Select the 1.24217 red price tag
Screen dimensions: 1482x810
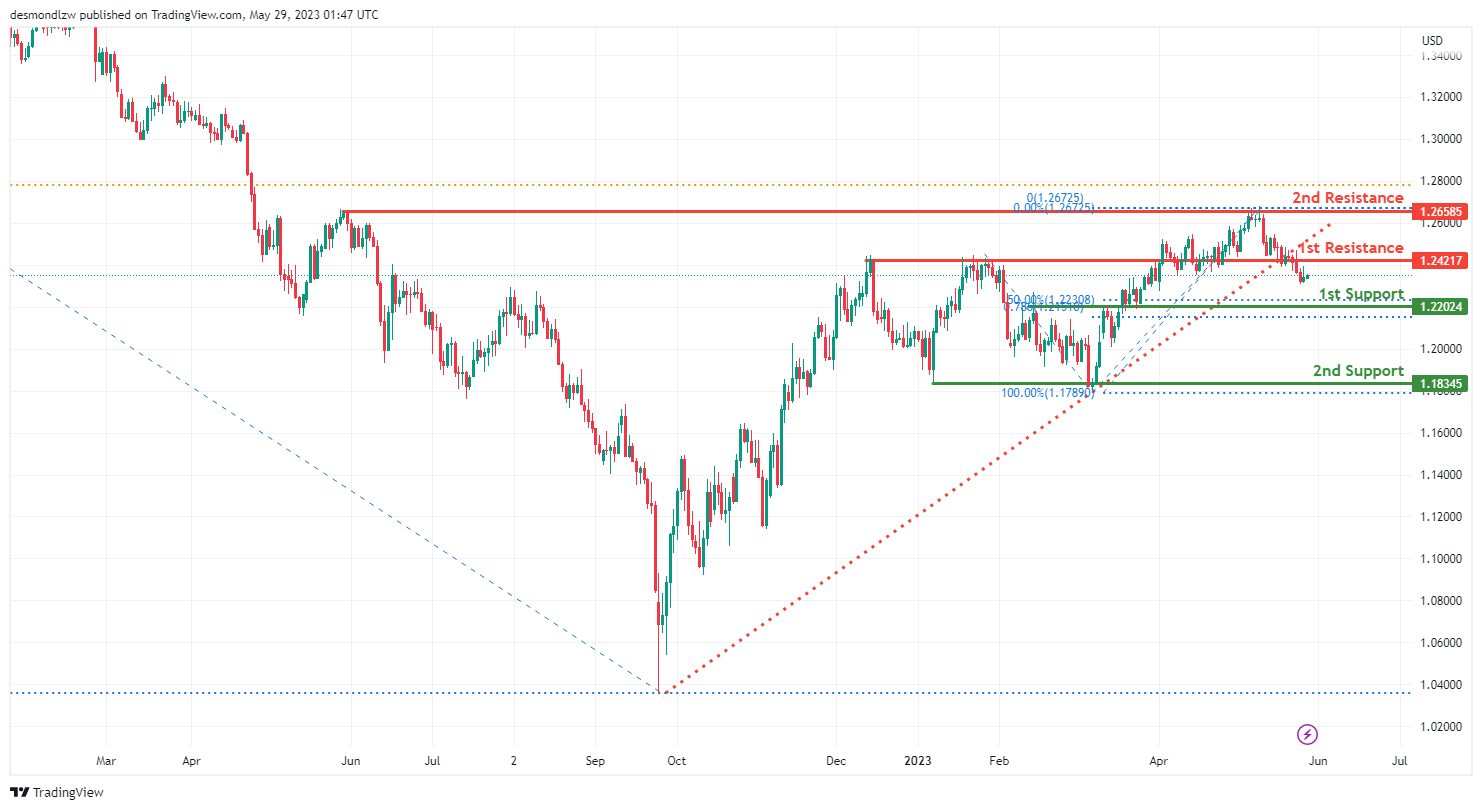(x=1437, y=261)
